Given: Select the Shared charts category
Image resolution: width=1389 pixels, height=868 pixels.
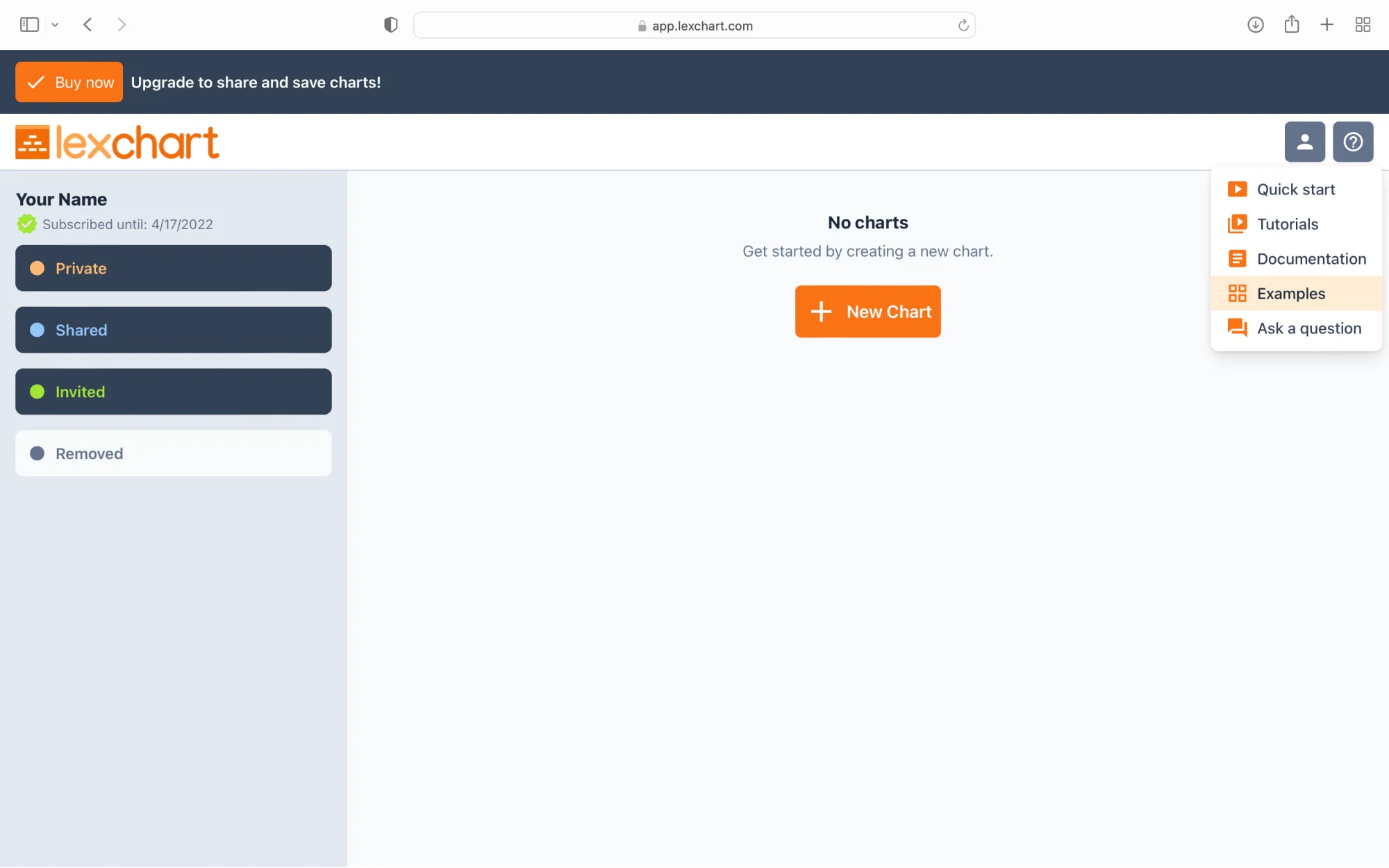Looking at the screenshot, I should point(173,330).
